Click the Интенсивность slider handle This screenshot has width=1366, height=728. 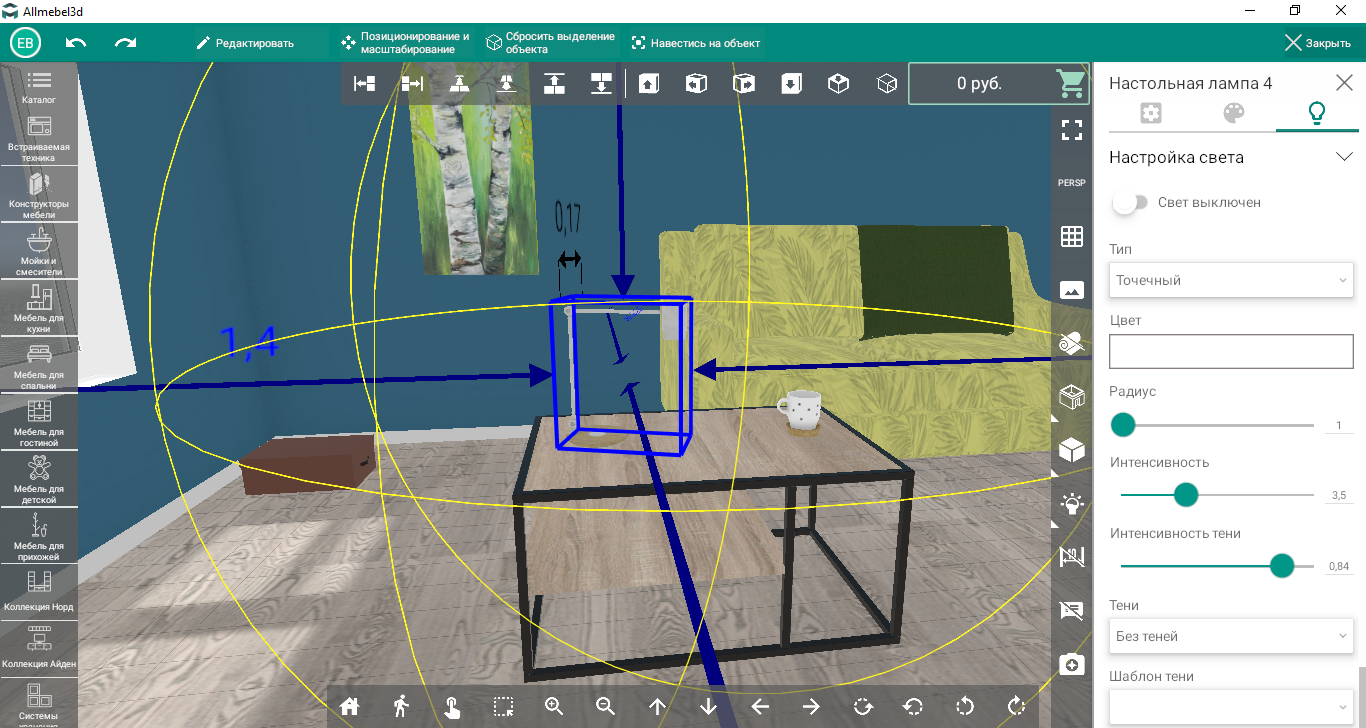(x=1186, y=494)
